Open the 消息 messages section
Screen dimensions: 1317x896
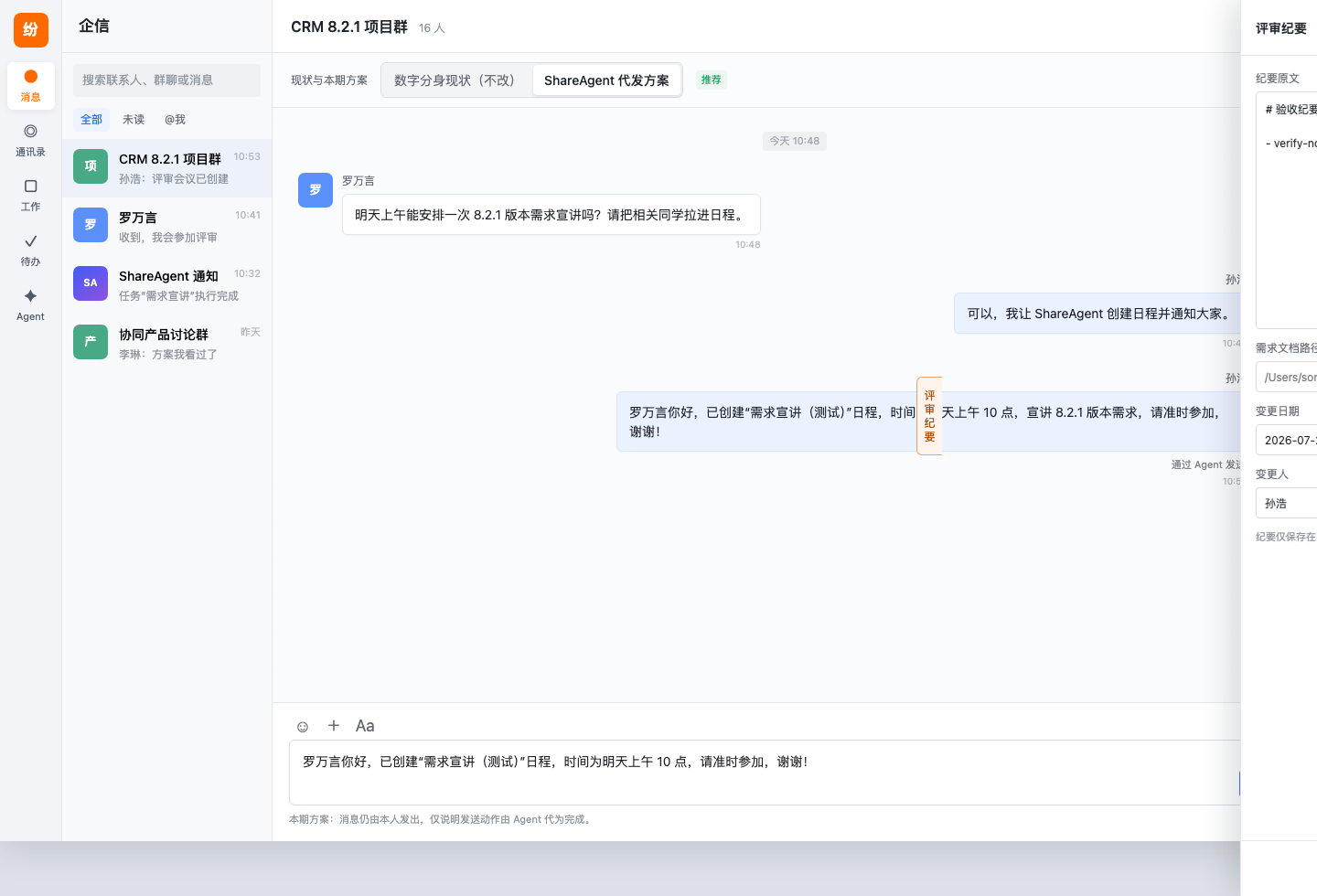(x=31, y=86)
